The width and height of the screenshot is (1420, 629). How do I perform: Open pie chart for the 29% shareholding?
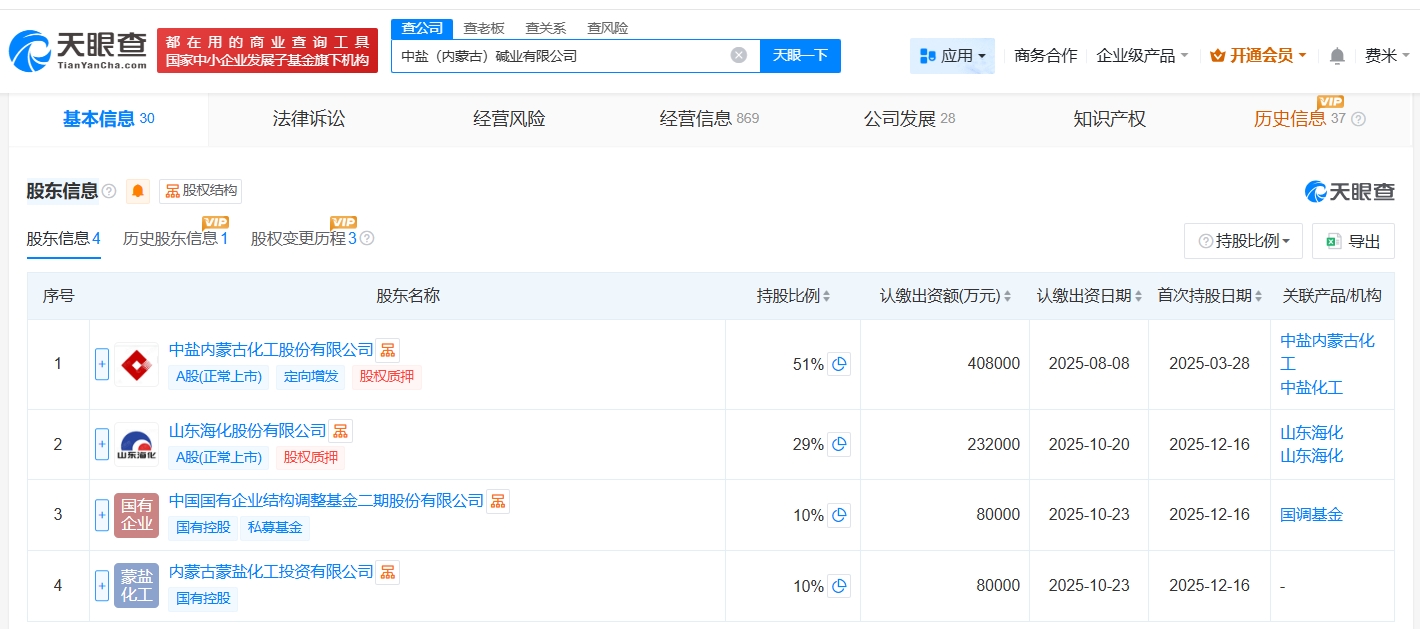click(839, 444)
